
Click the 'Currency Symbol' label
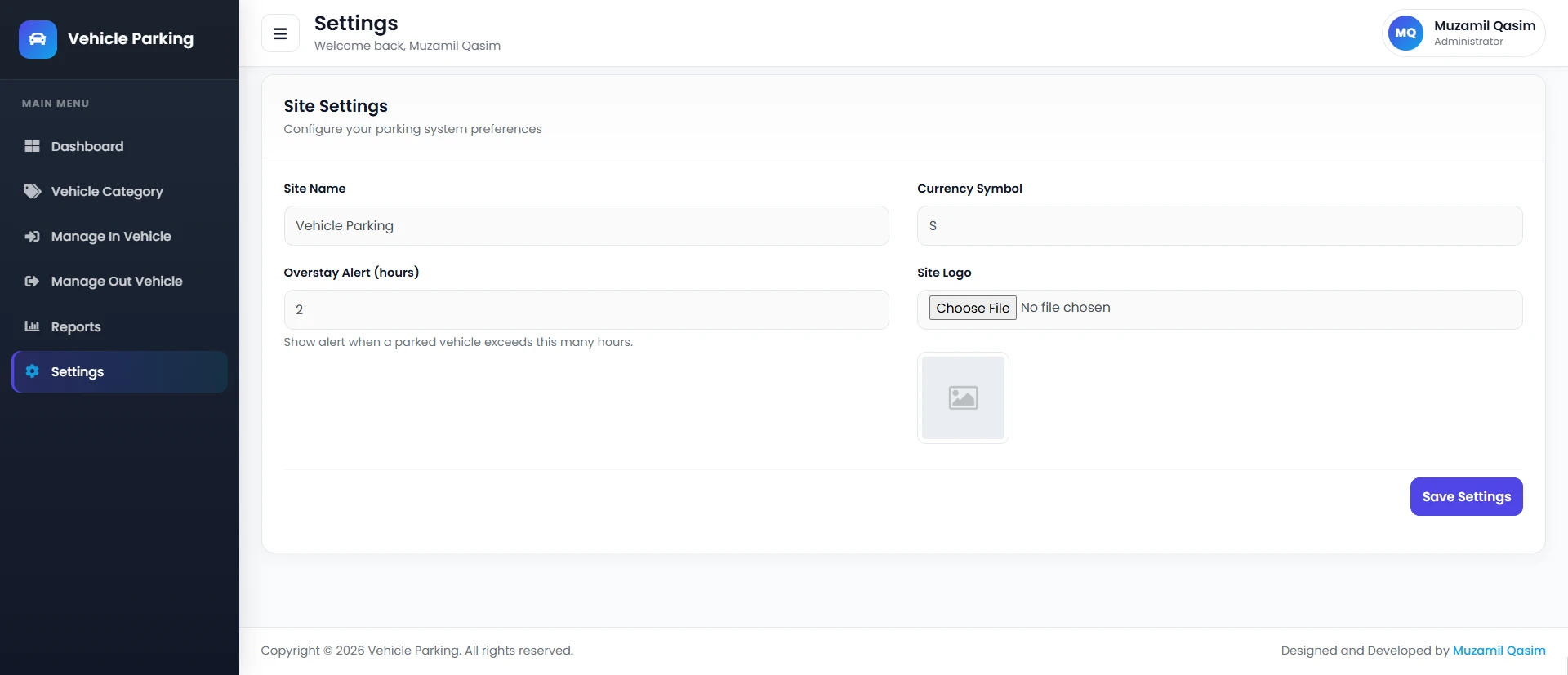pos(969,189)
